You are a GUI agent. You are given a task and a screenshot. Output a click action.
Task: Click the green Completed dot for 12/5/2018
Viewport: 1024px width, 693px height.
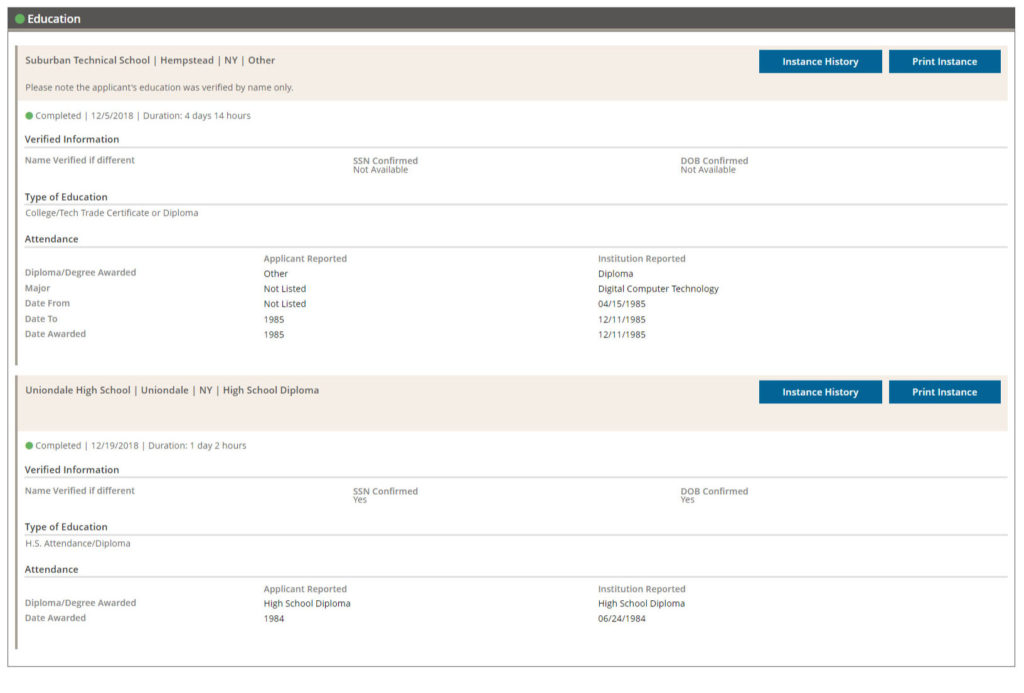coord(29,116)
